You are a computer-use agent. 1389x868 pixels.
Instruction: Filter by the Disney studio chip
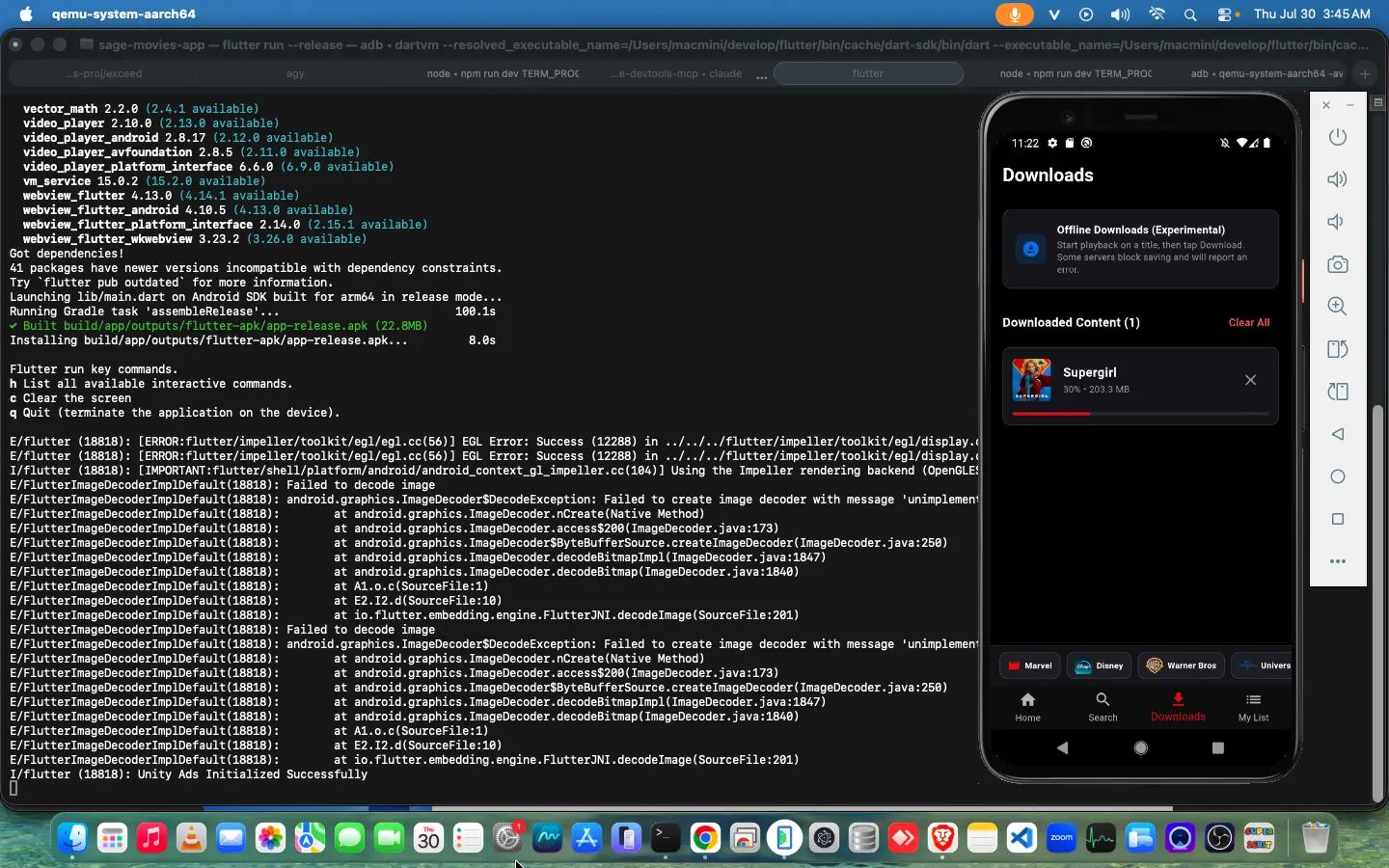tap(1100, 665)
